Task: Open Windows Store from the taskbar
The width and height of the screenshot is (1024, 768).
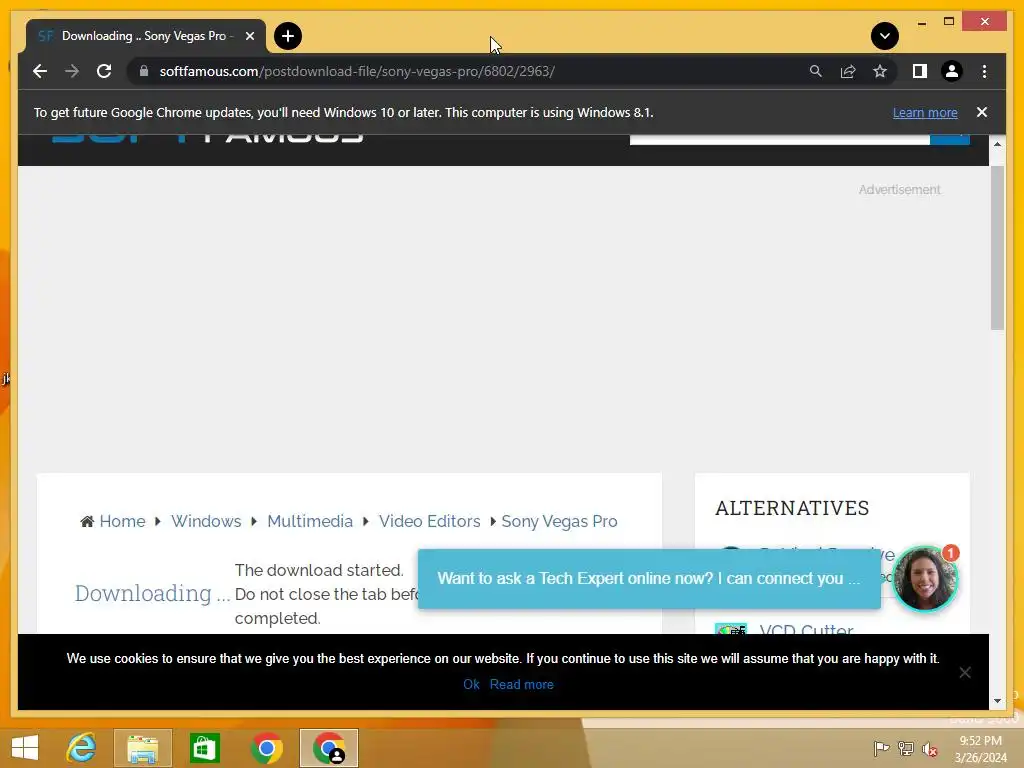Action: (x=204, y=748)
